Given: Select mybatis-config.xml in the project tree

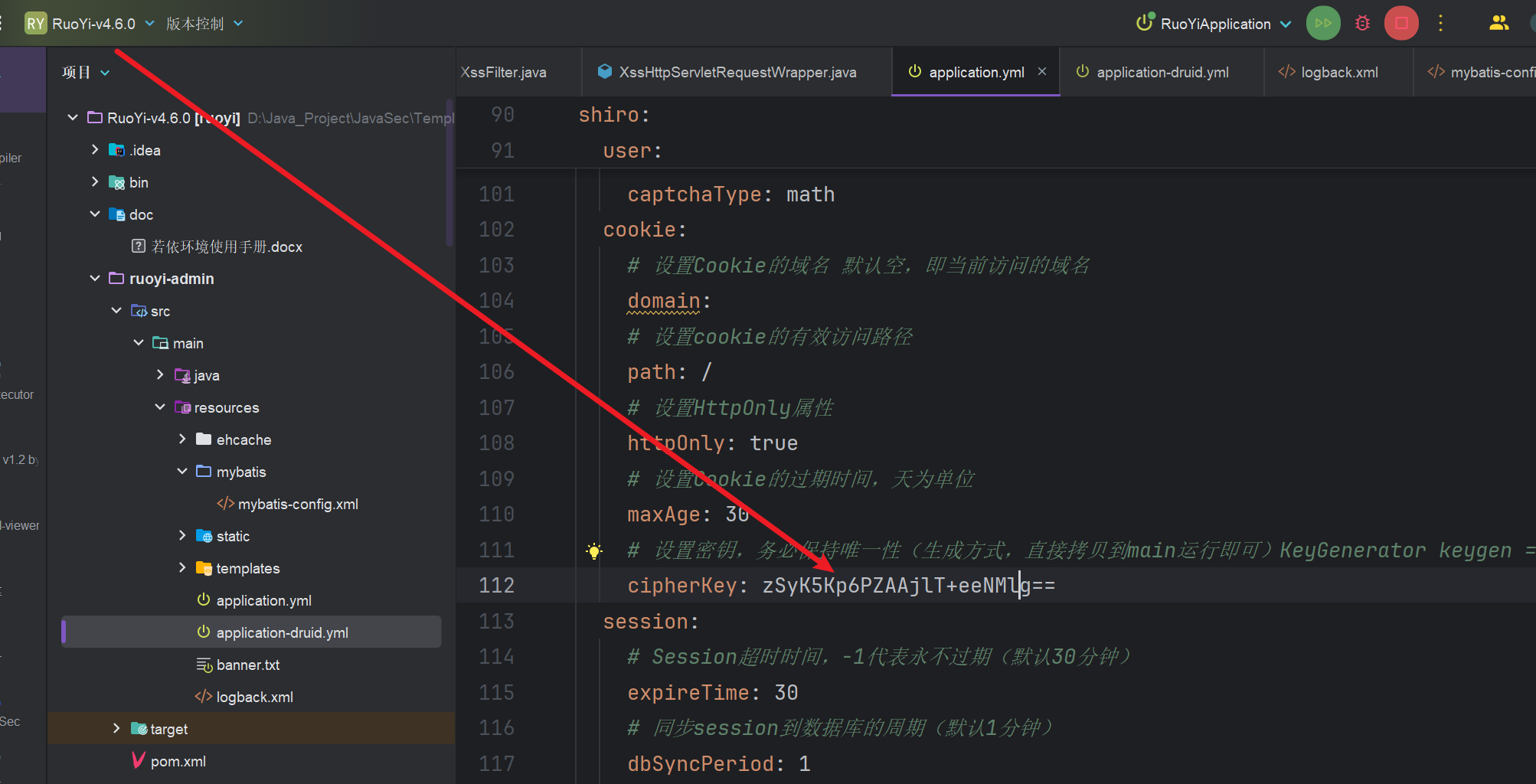Looking at the screenshot, I should [x=297, y=504].
